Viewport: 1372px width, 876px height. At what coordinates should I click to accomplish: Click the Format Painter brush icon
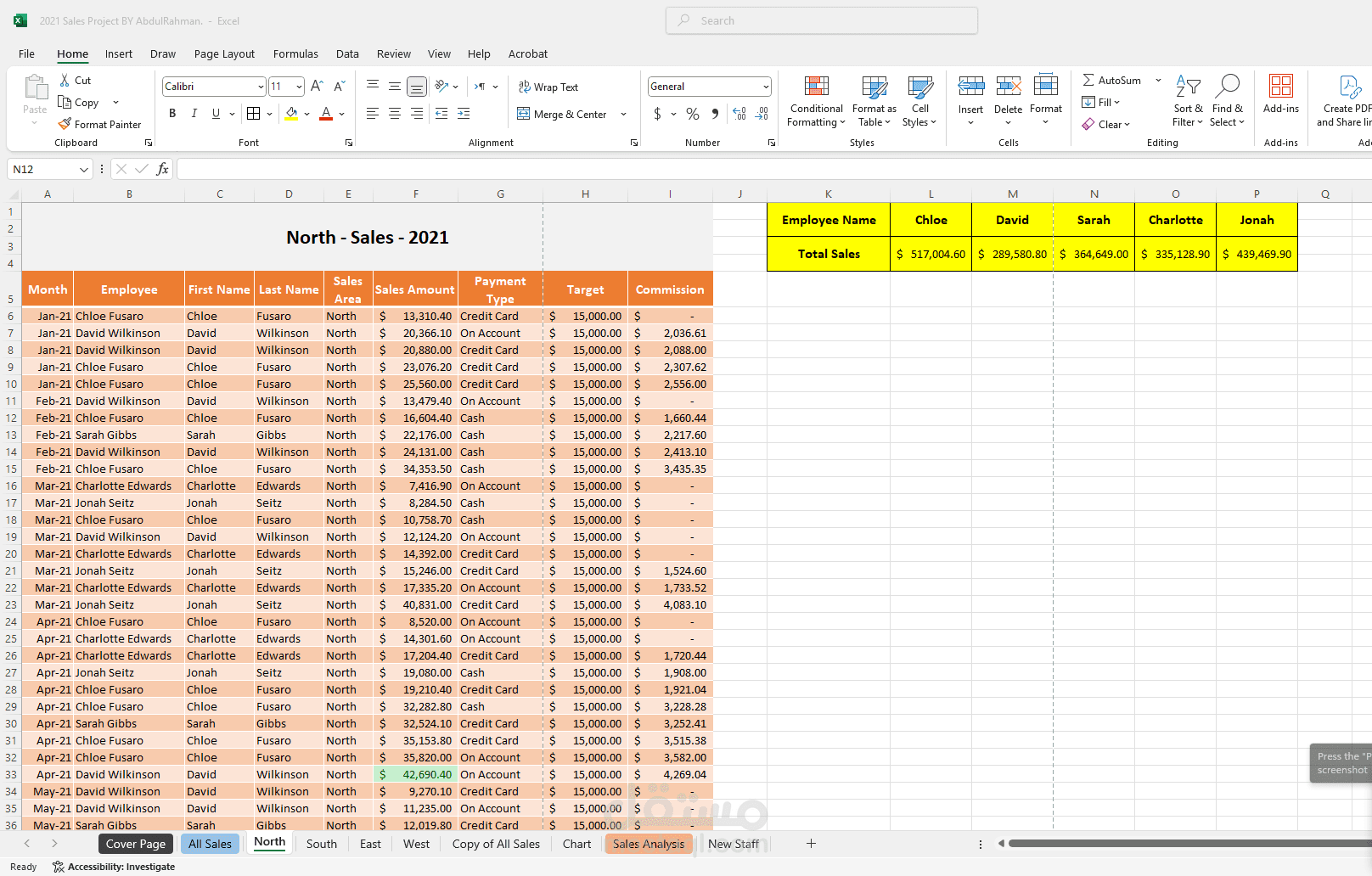65,124
